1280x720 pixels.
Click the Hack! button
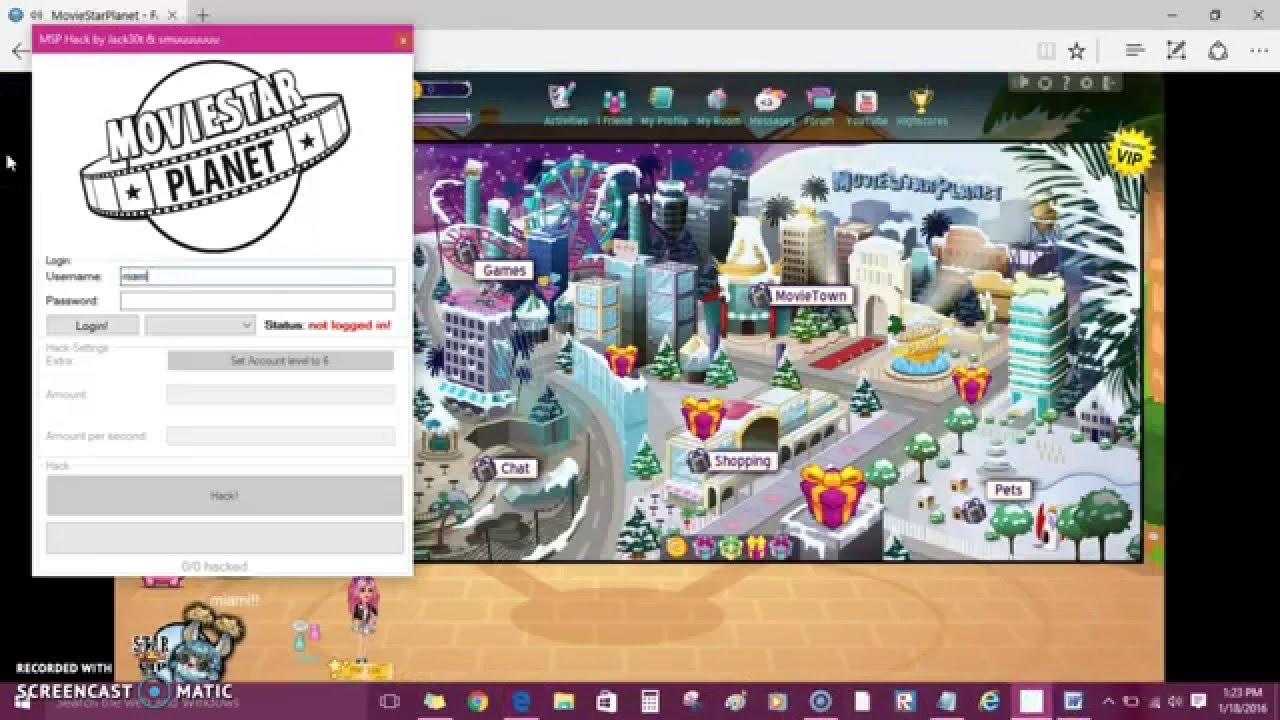pos(224,495)
